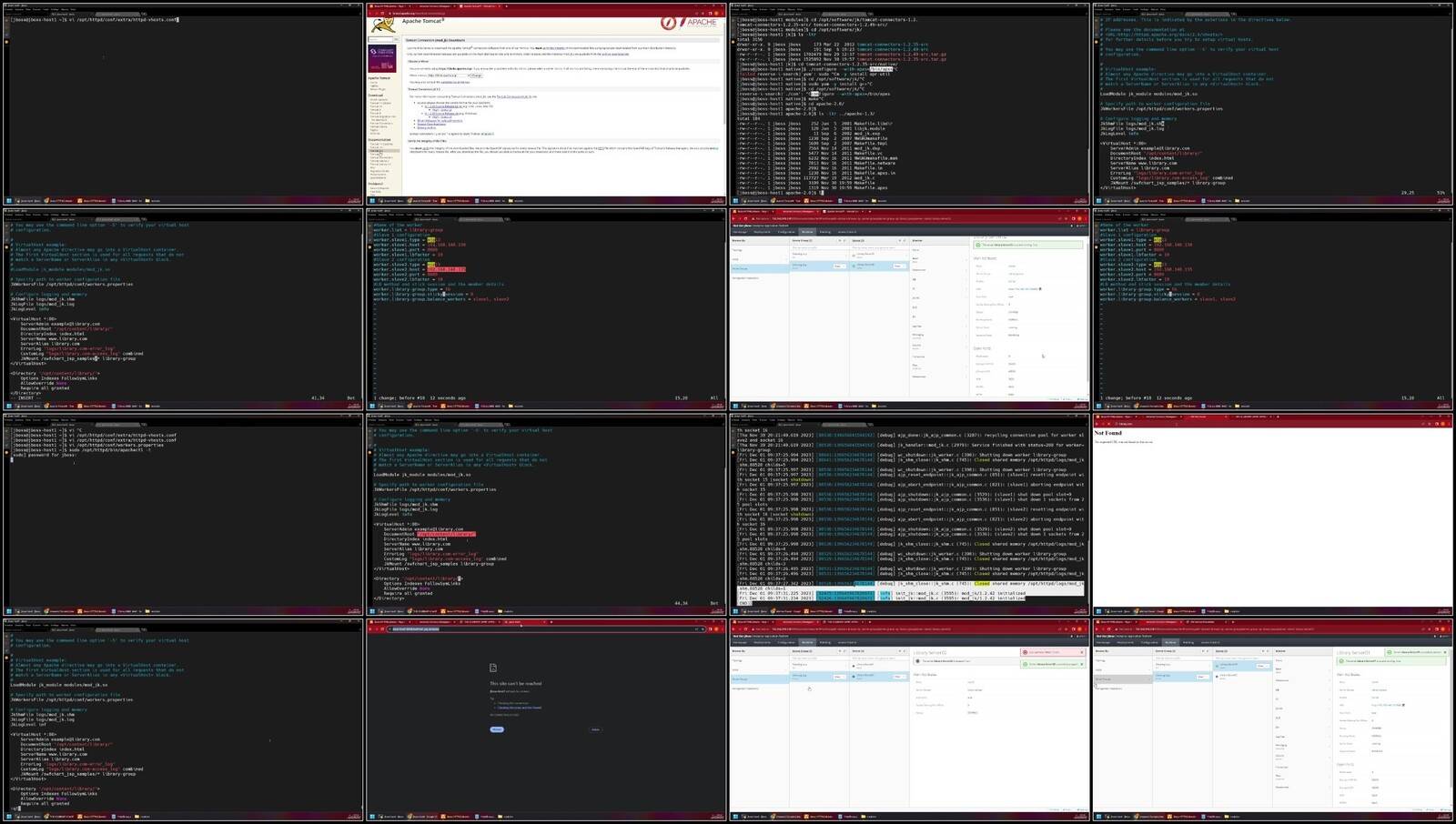Open the frame showing the Makefile directory listing
1456x824 pixels.
910,103
